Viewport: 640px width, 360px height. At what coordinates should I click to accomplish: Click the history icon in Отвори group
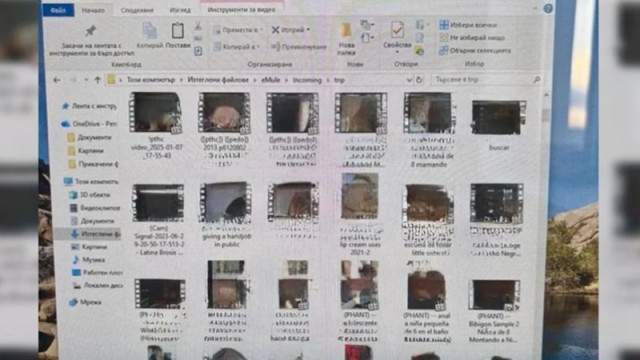point(419,51)
